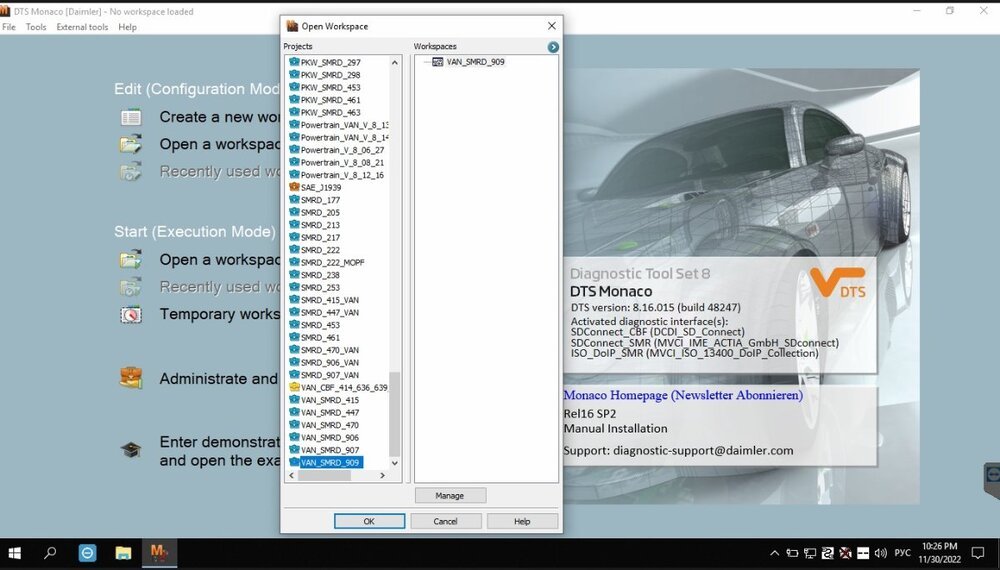Viewport: 1000px width, 570px height.
Task: Click the volume speaker tray icon
Action: pos(881,552)
